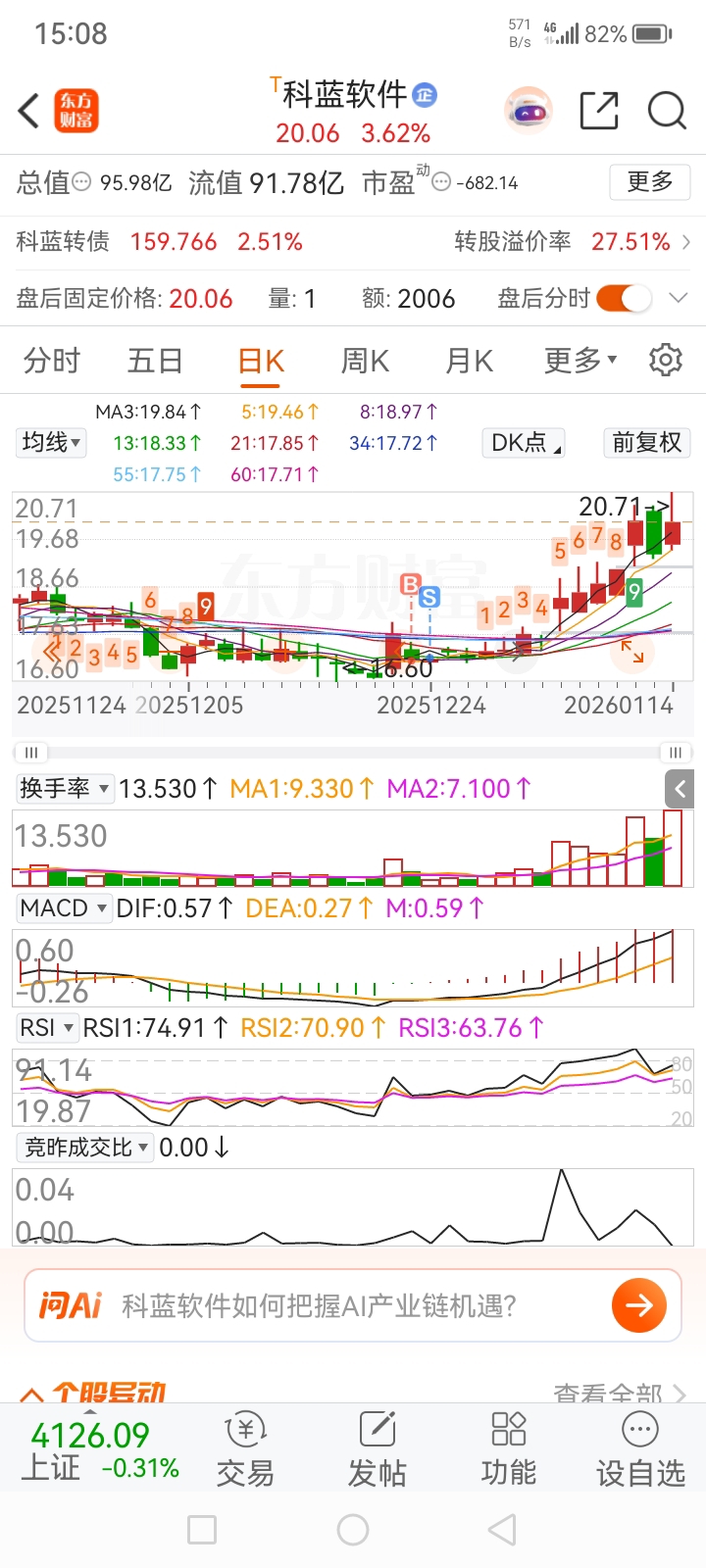Tap 盘后固定价格 20.06 value
Screen dimensions: 706x1568
(201, 298)
